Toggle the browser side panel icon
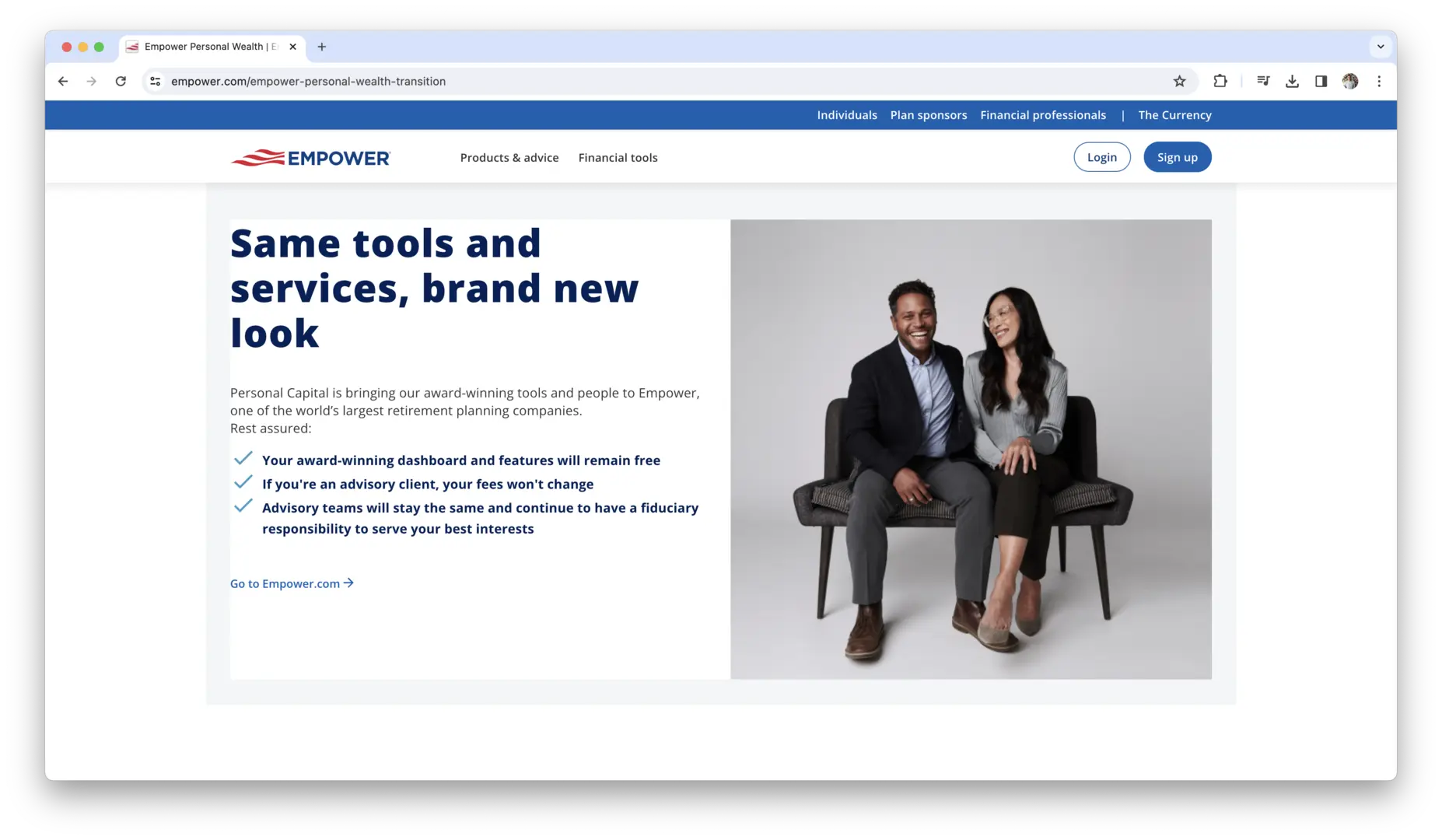The width and height of the screenshot is (1442, 840). click(1321, 81)
